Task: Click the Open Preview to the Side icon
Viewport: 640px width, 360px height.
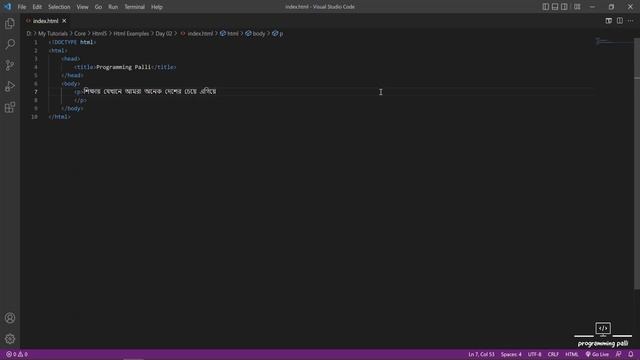Action: (x=609, y=21)
